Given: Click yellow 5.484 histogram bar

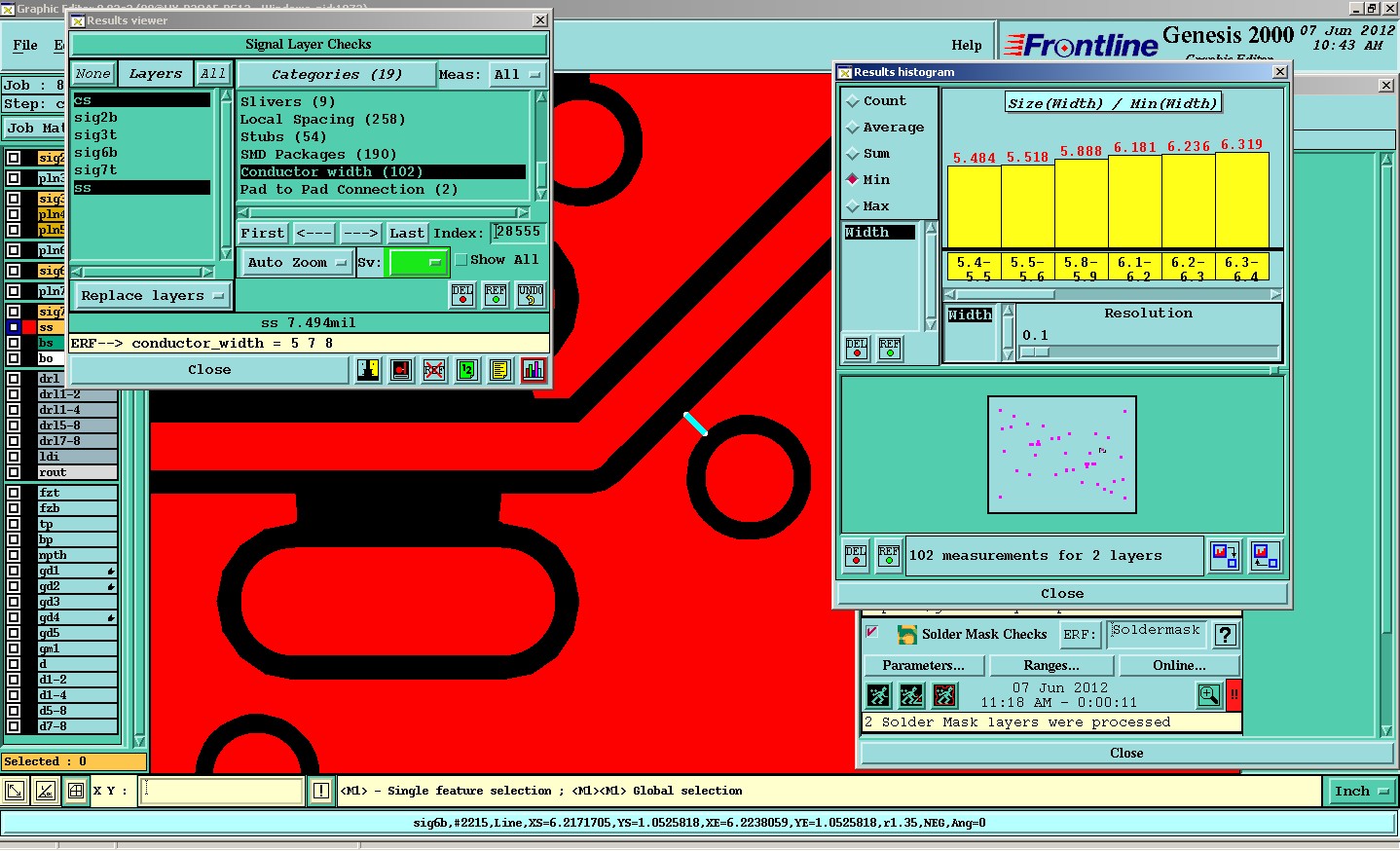Looking at the screenshot, I should [x=975, y=206].
